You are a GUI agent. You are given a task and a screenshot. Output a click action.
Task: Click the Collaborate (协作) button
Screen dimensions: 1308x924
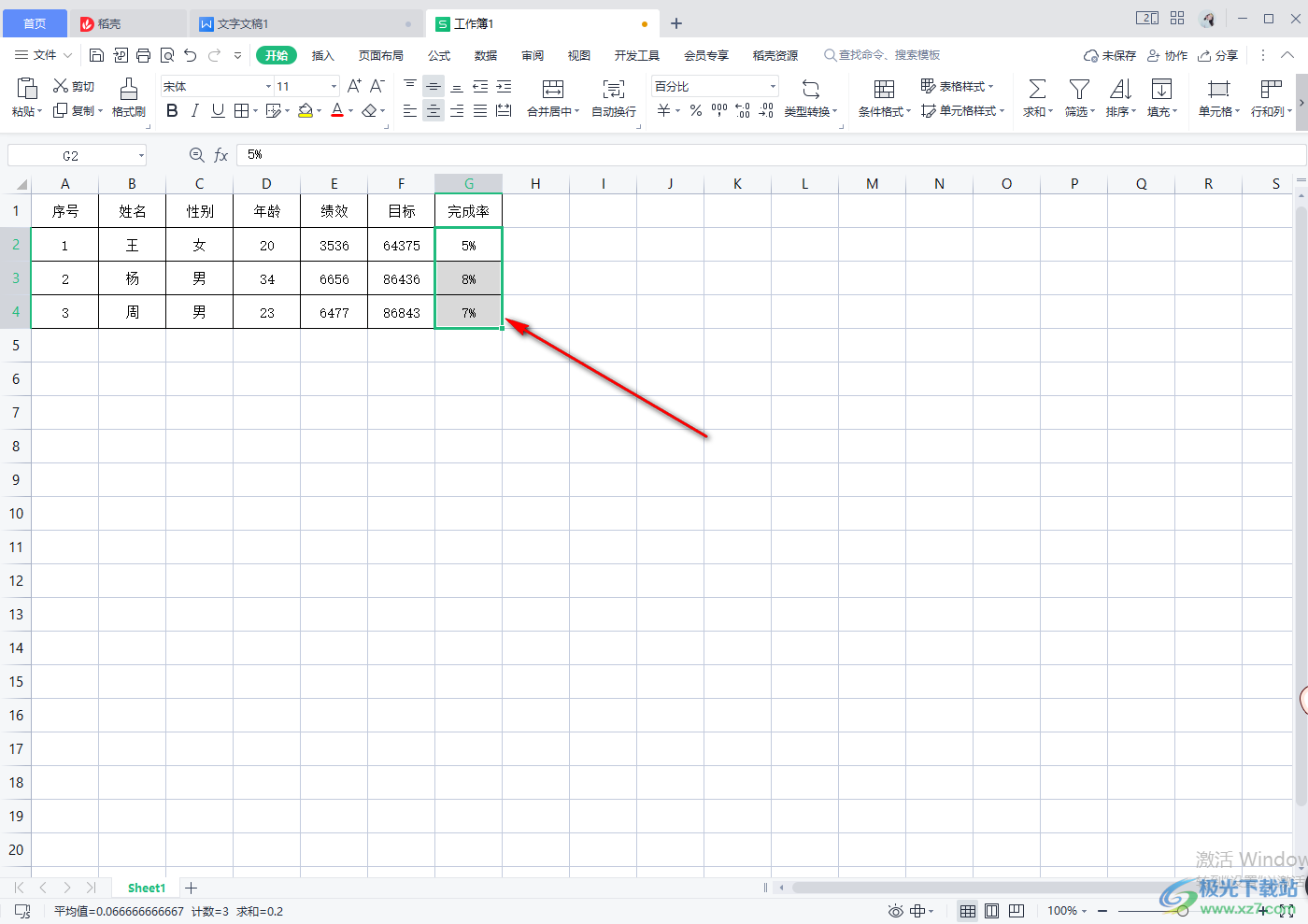[1167, 55]
